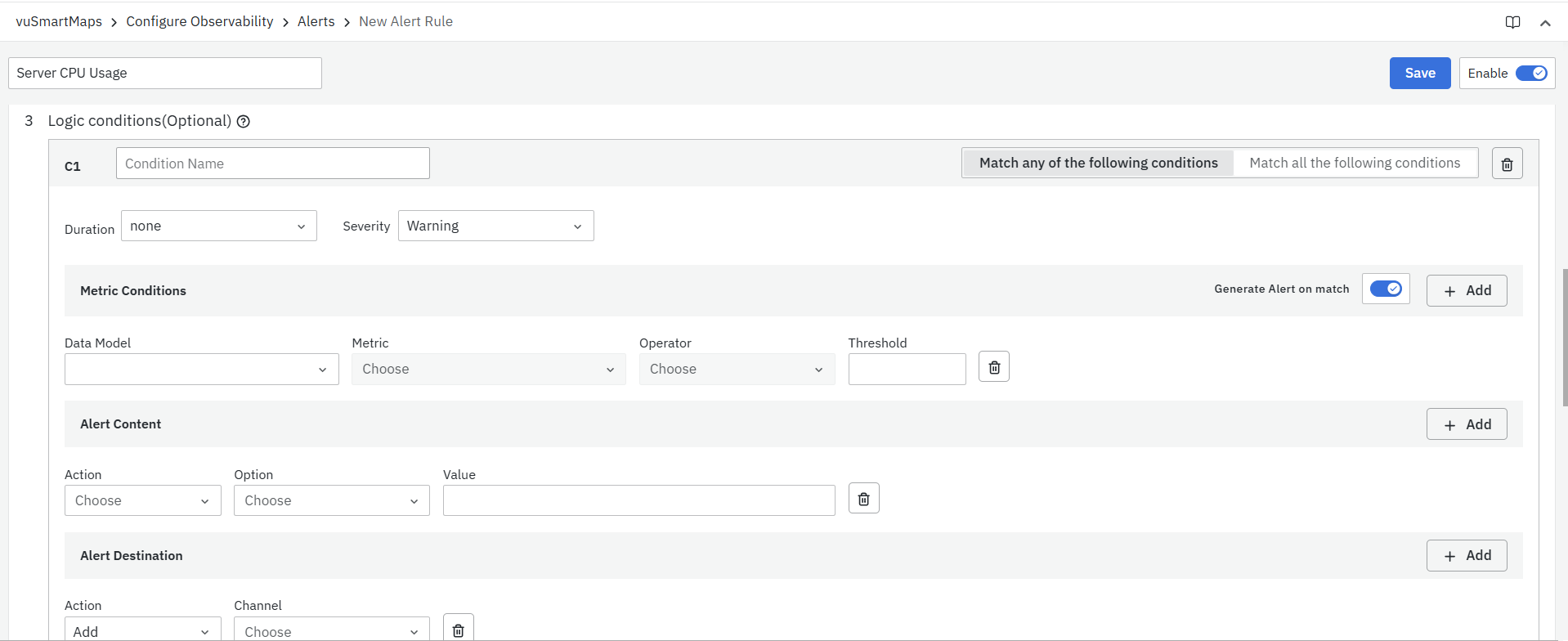Collapse the header using the up chevron
Viewport: 1568px width, 641px height.
[x=1545, y=23]
